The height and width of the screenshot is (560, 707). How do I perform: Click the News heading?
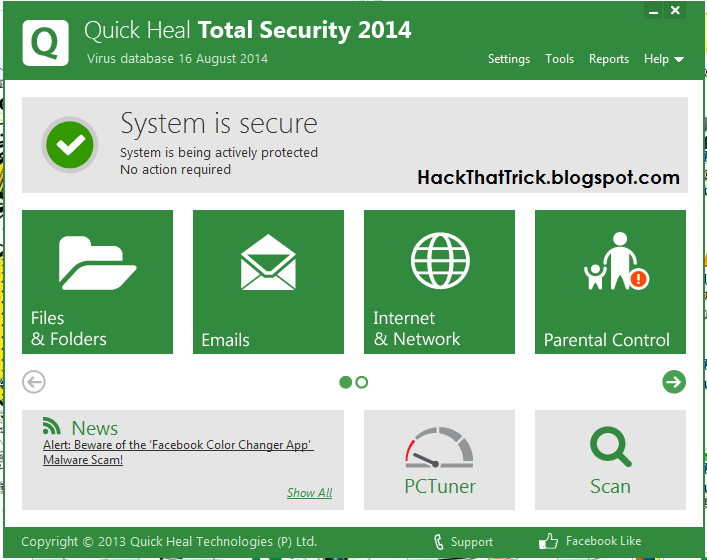pos(95,428)
